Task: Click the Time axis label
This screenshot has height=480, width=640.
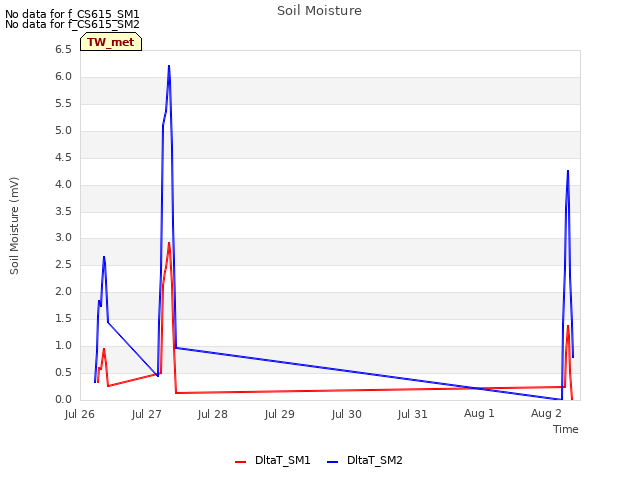Action: click(566, 429)
